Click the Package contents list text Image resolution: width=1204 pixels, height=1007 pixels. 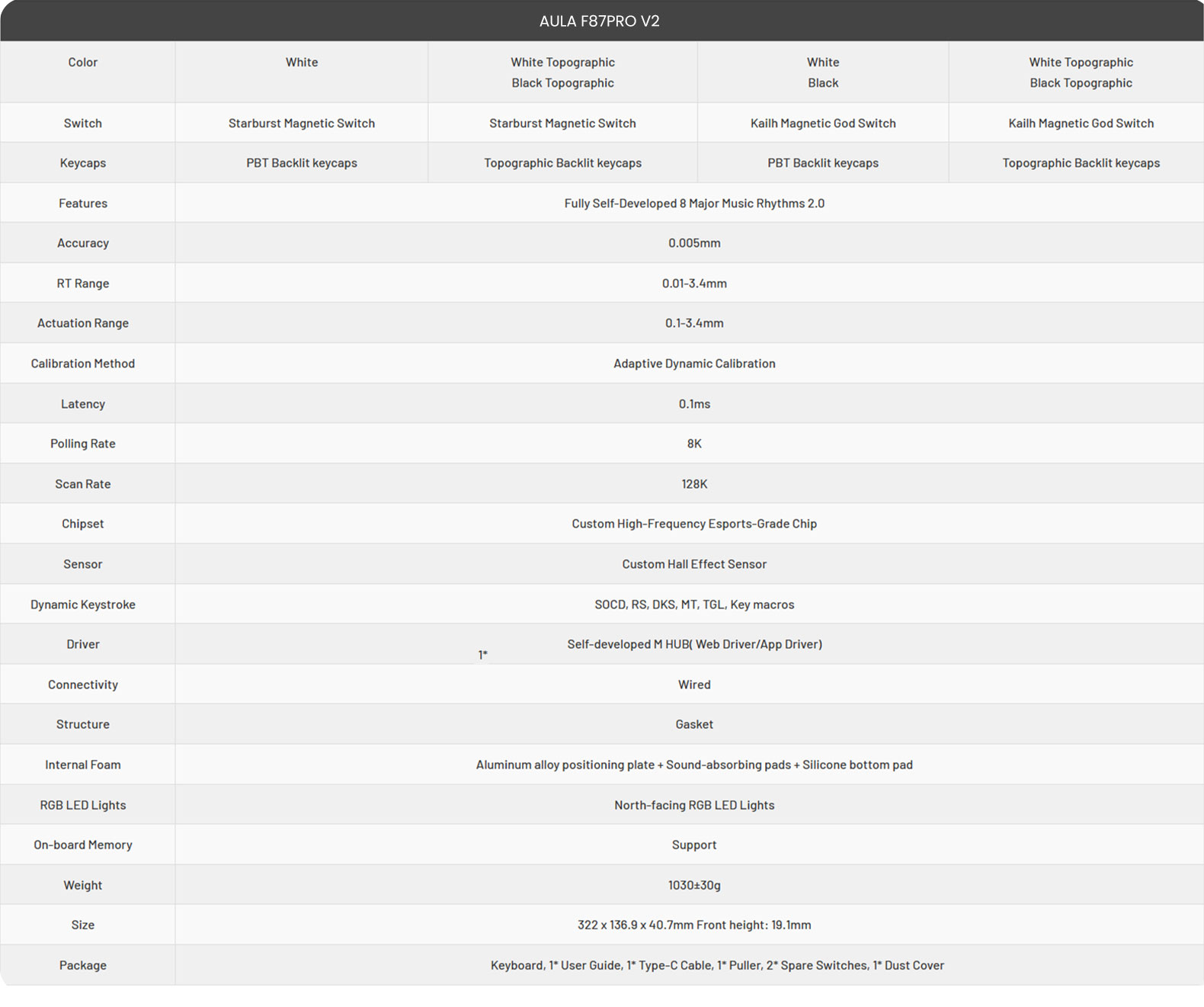click(717, 965)
